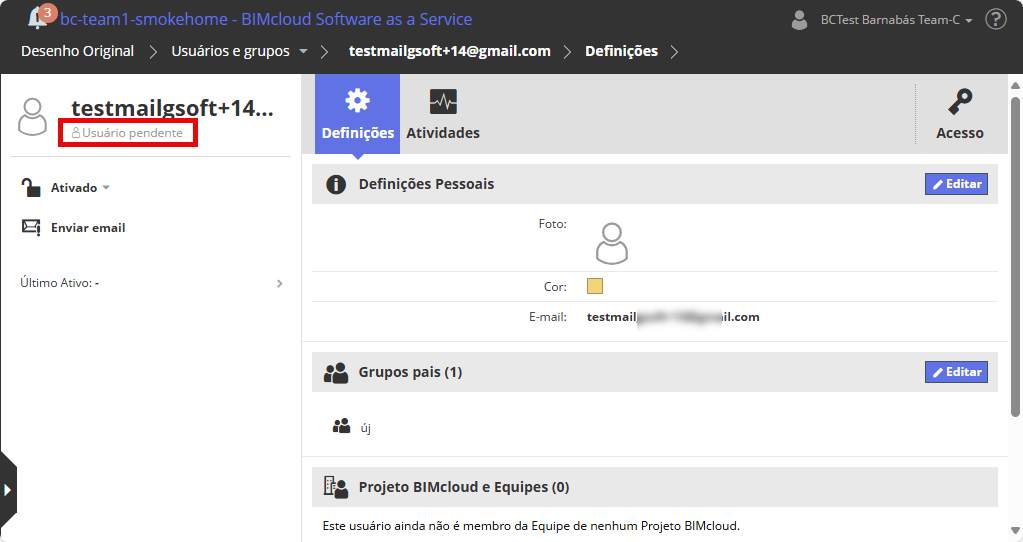Image resolution: width=1023 pixels, height=542 pixels.
Task: Open the új parent group entry
Action: pos(365,428)
